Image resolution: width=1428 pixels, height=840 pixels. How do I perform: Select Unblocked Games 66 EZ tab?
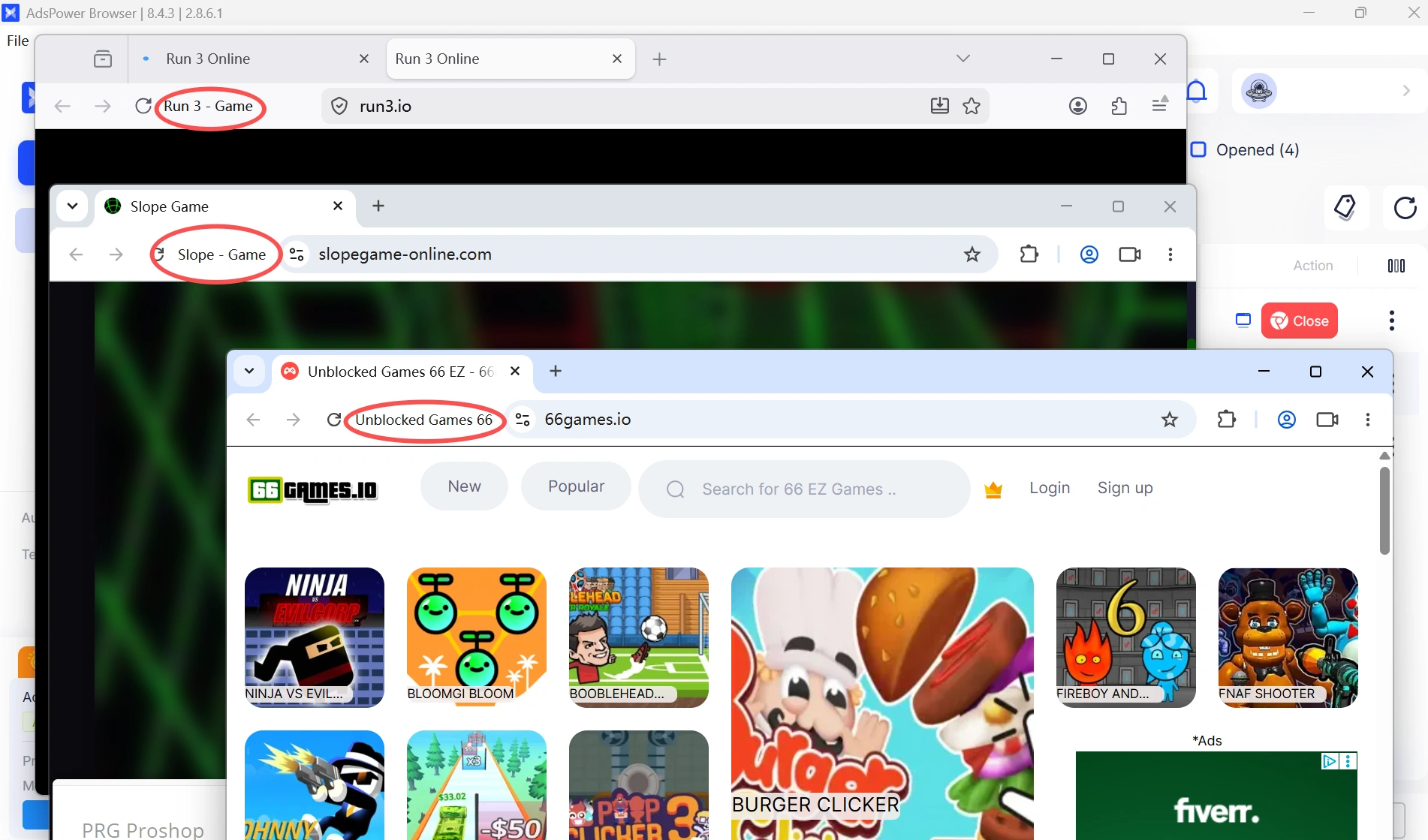402,372
